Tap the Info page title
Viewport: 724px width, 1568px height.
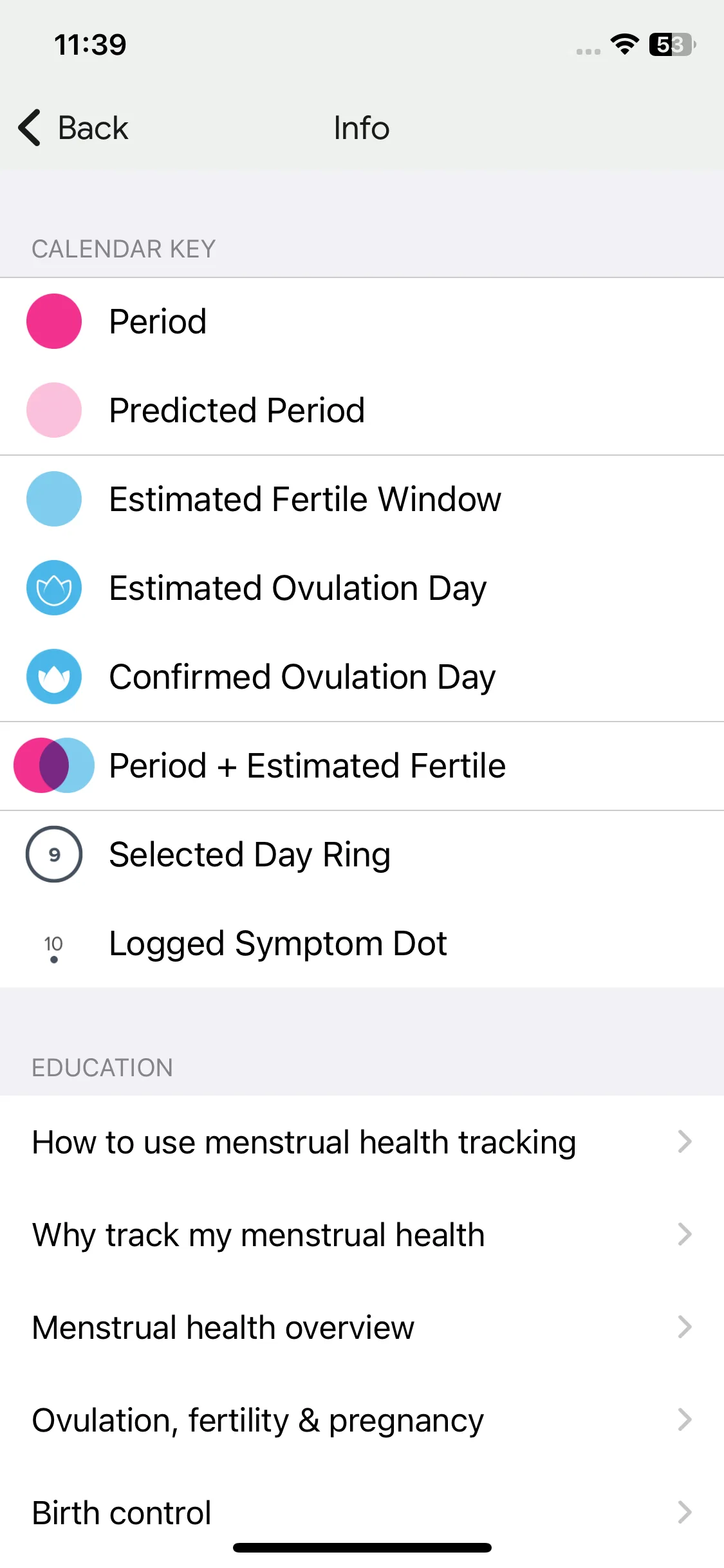tap(362, 127)
